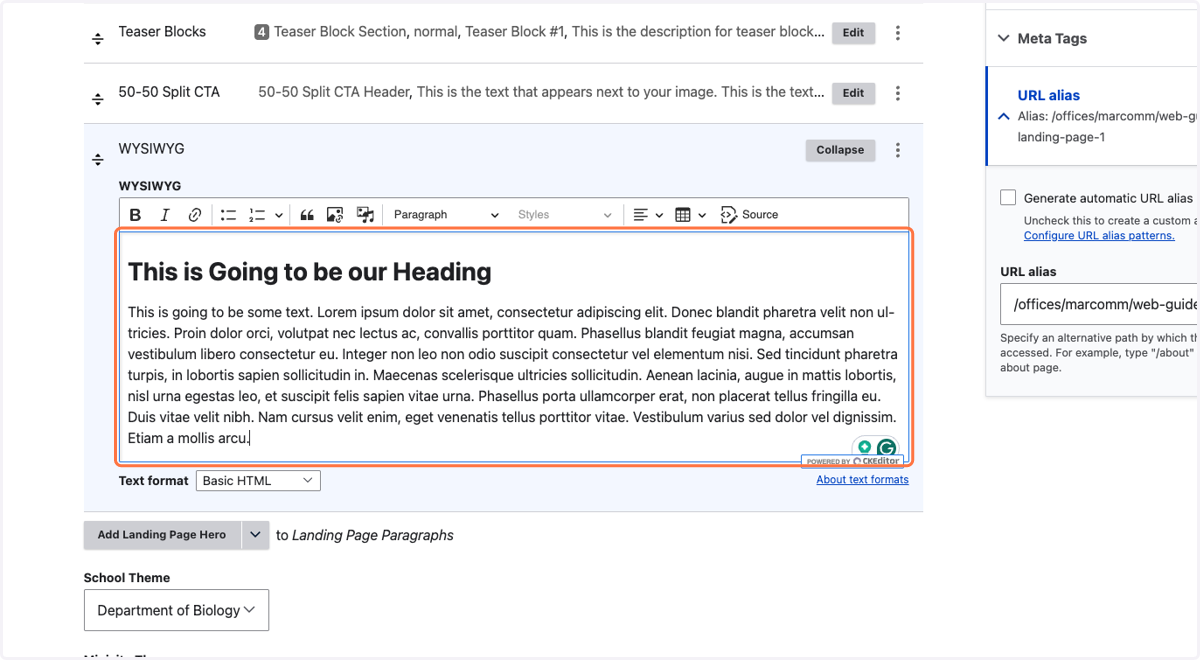This screenshot has width=1200, height=660.
Task: Insert media from the media library icon
Action: [365, 215]
